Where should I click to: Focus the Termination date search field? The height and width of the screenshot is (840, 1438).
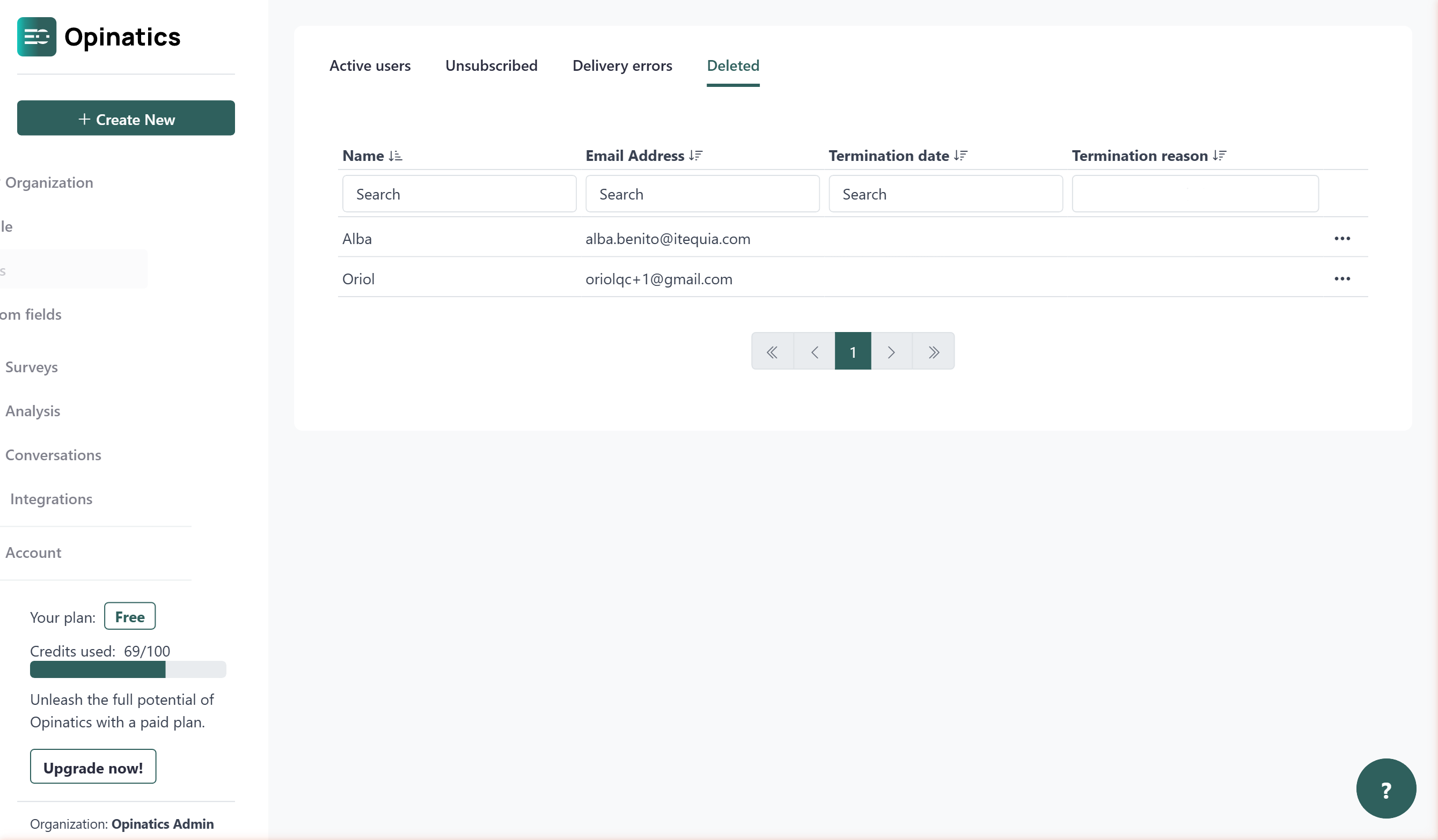[x=945, y=194]
